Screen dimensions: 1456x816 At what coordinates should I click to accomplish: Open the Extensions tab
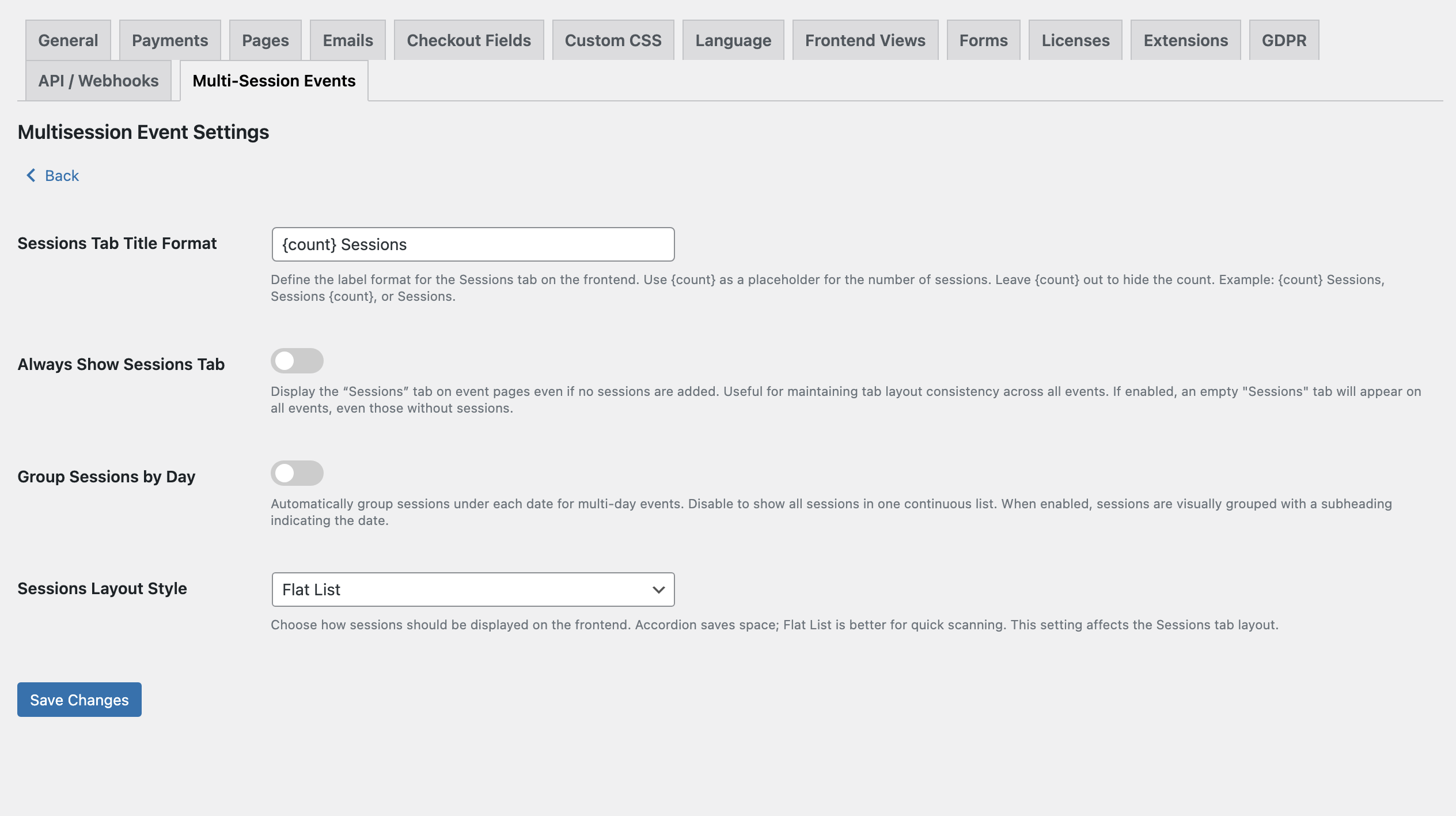1185,40
